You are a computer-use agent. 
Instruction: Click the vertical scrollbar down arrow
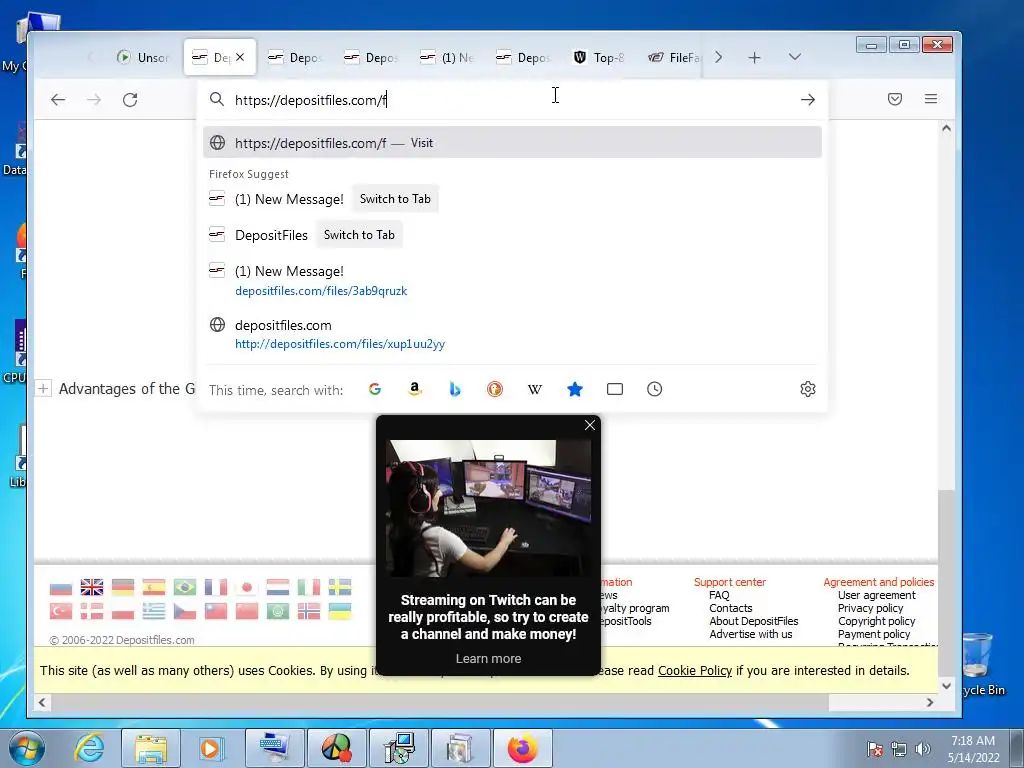click(x=946, y=686)
